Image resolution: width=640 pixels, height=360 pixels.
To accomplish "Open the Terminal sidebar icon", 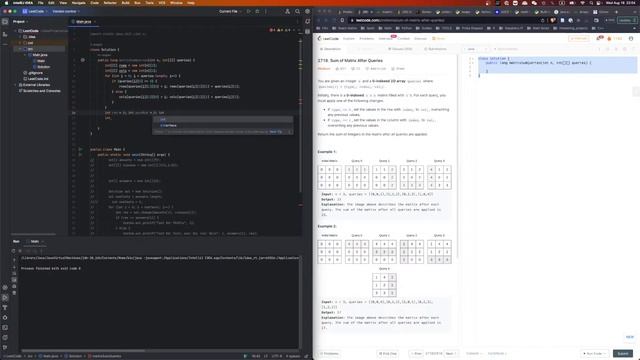I will (5, 327).
